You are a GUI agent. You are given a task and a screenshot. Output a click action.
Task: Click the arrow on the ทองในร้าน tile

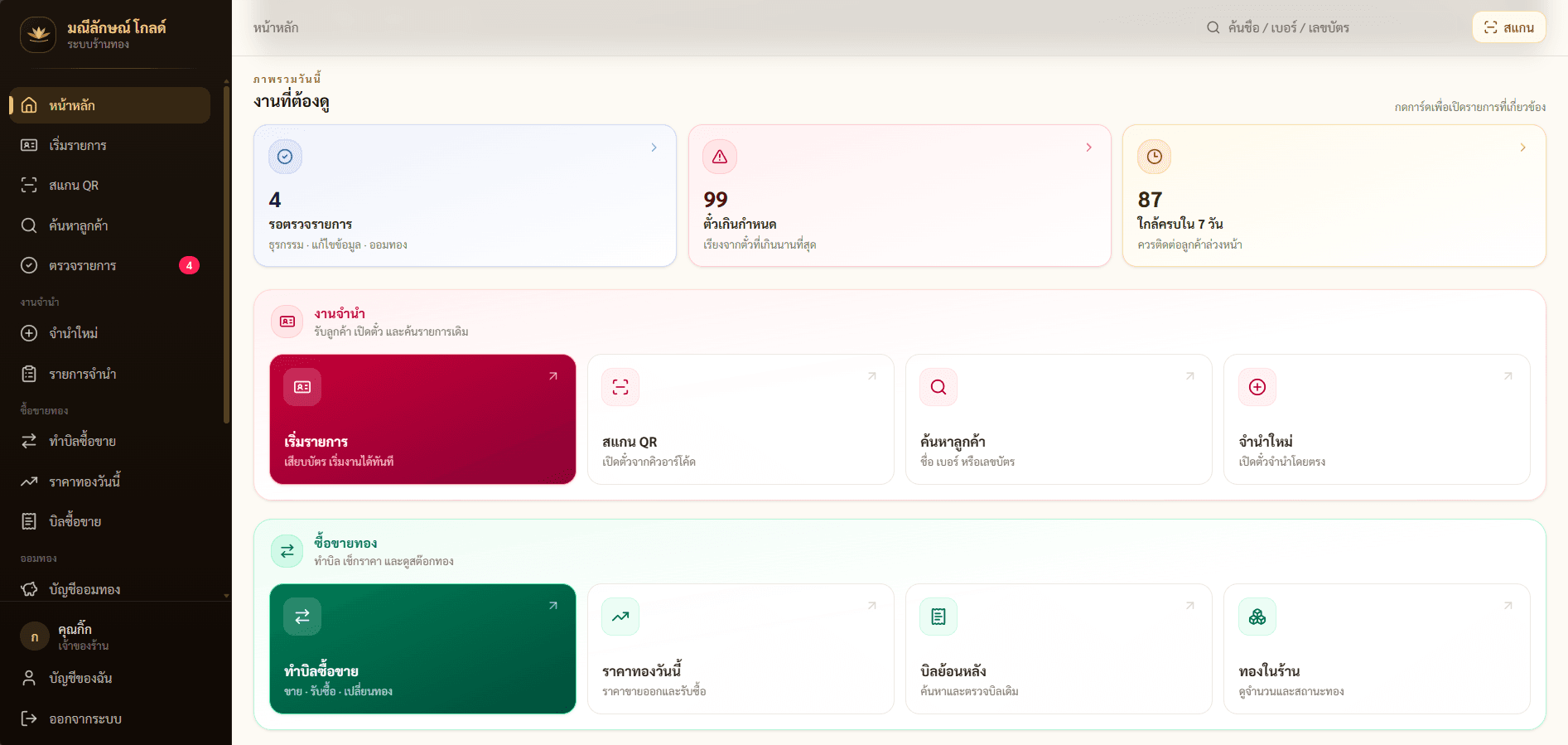click(x=1508, y=606)
